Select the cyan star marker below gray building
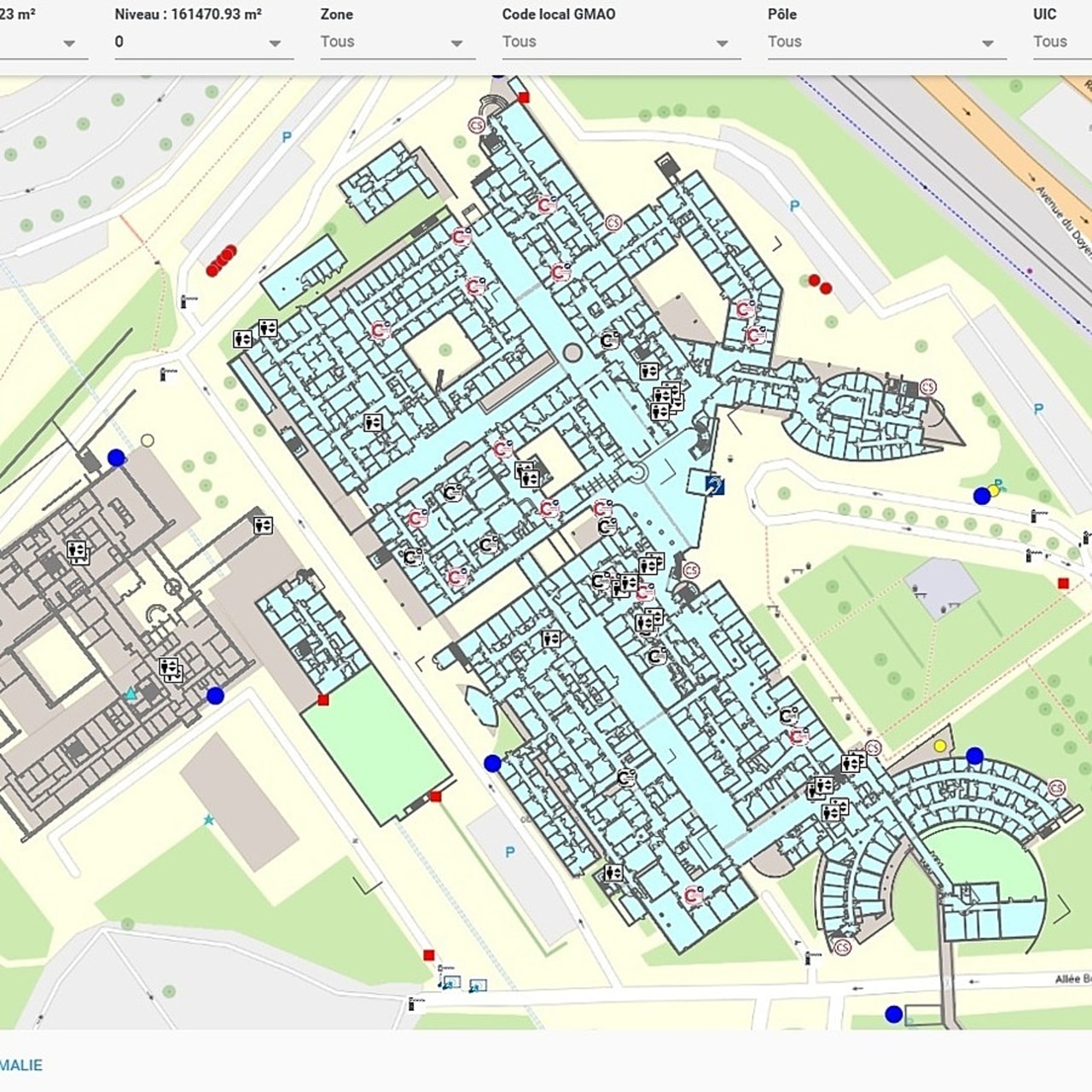This screenshot has height=1092, width=1092. click(x=208, y=820)
